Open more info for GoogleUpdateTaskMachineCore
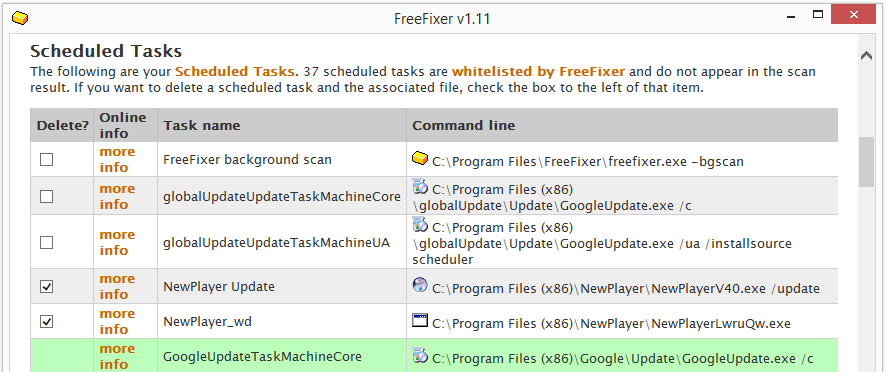The width and height of the screenshot is (887, 372). point(117,357)
